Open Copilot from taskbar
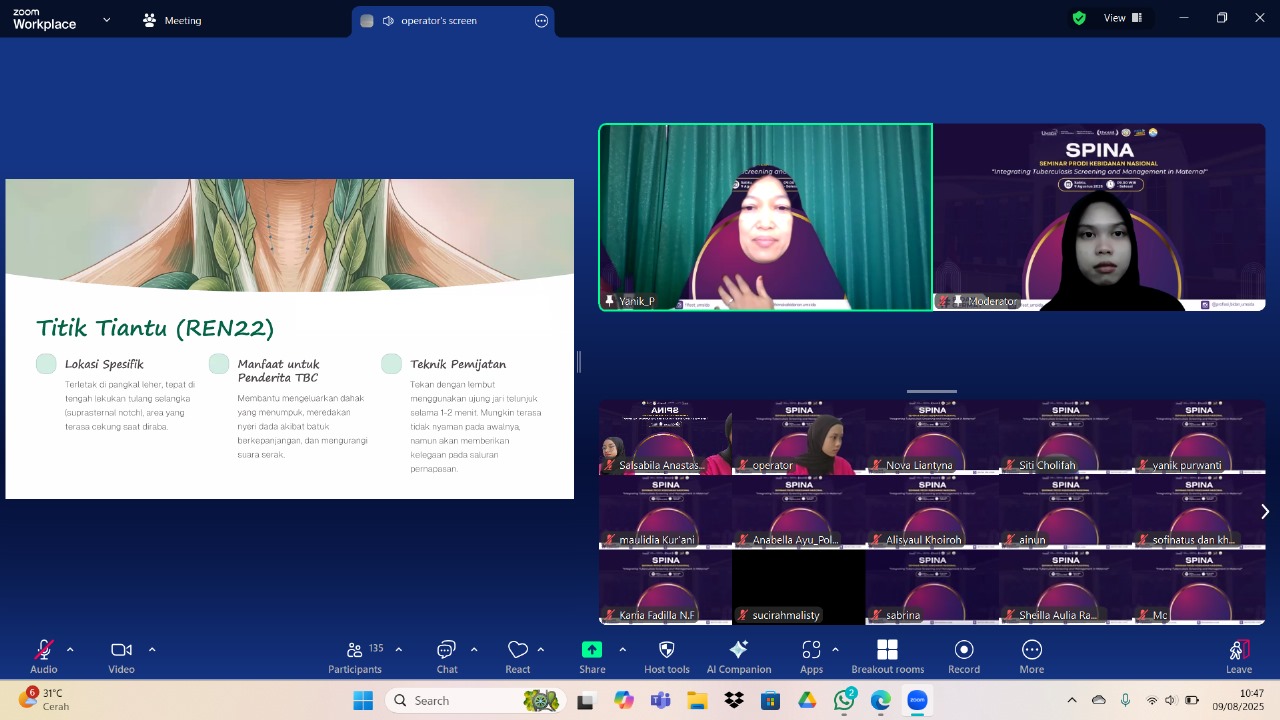 624,700
